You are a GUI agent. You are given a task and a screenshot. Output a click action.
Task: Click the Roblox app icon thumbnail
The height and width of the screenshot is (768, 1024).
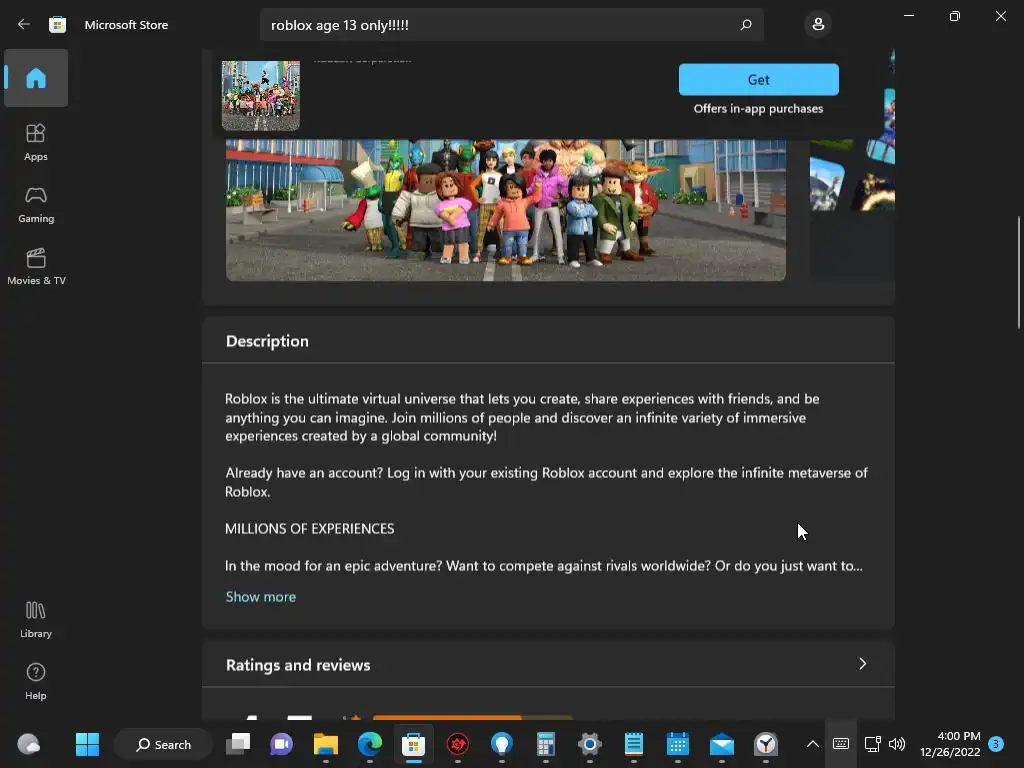click(261, 96)
